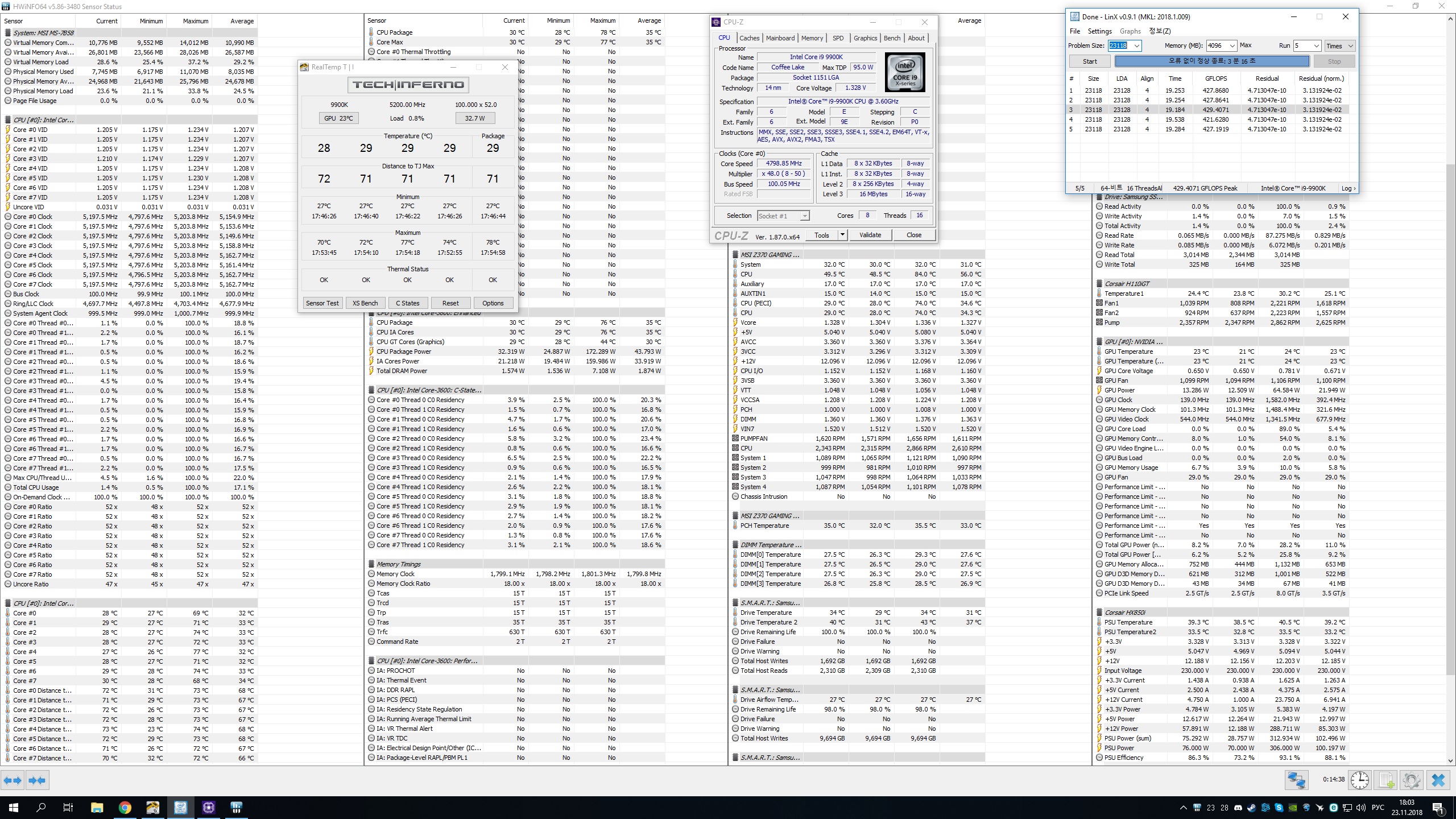Click the LinX completion progress bar
1456x819 pixels.
pyautogui.click(x=1211, y=61)
